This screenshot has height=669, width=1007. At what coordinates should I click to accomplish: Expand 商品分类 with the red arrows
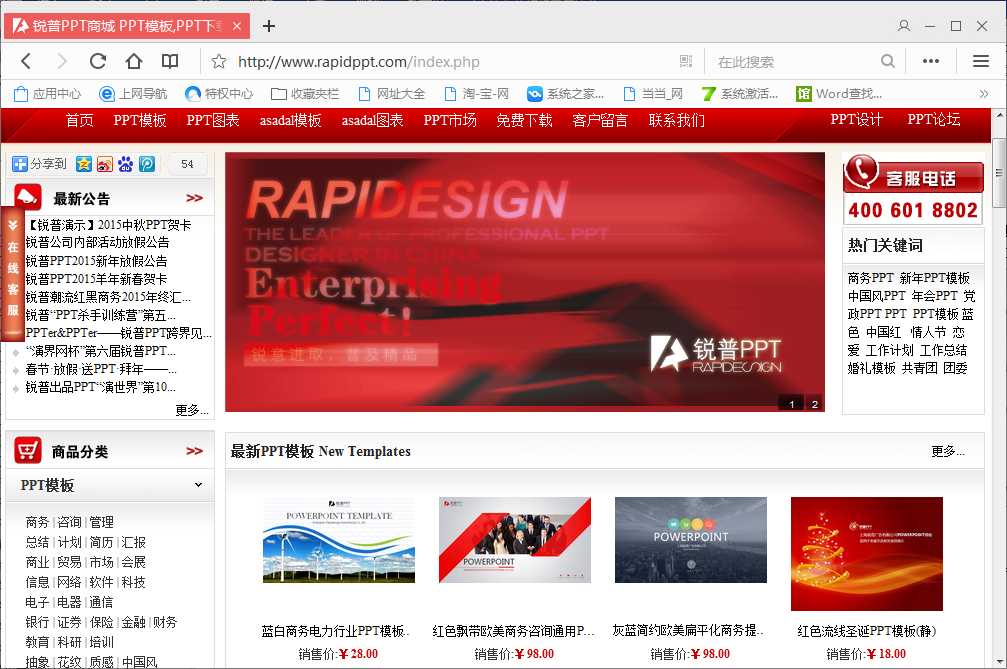195,451
